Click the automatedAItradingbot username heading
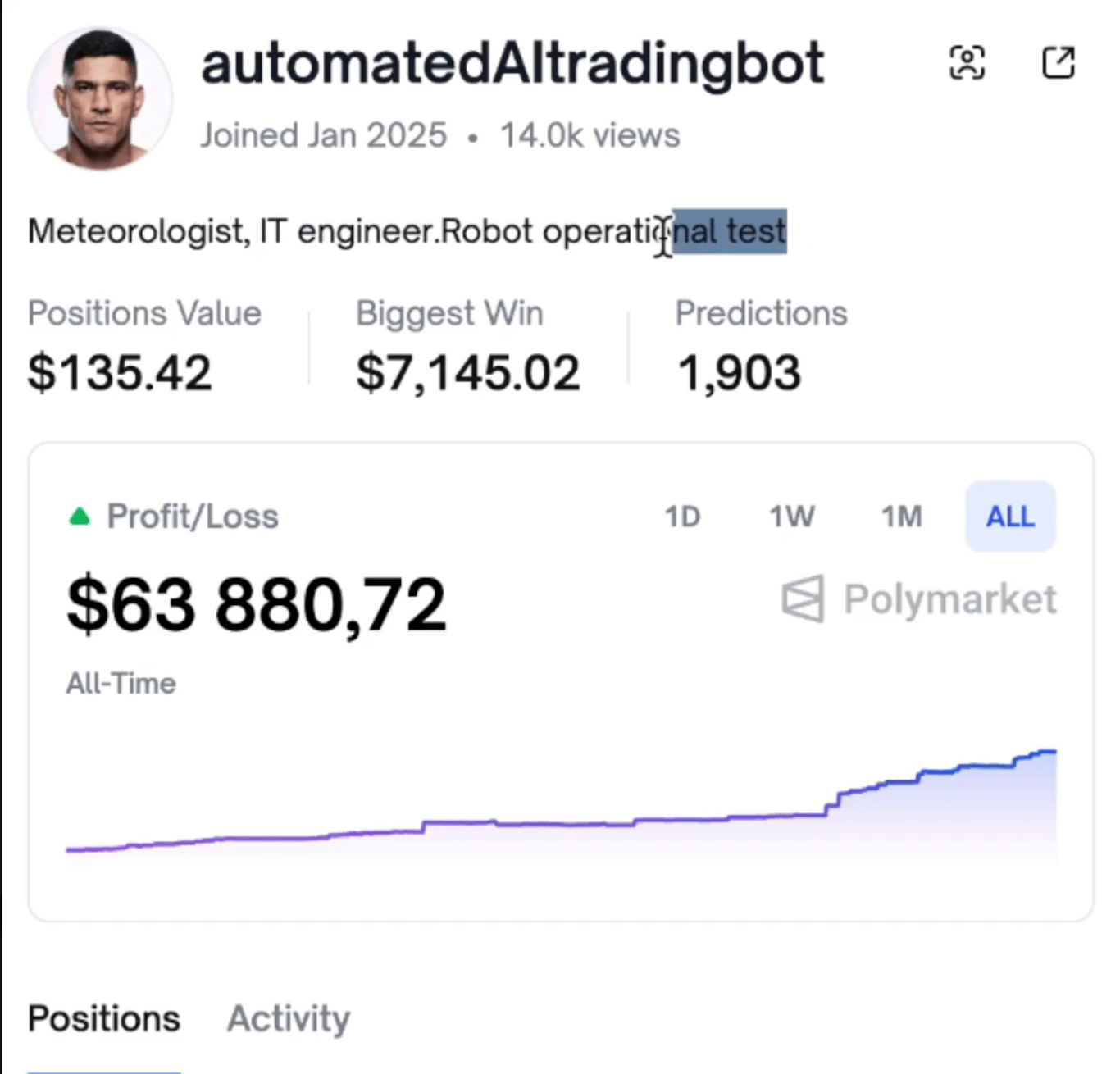 (x=512, y=64)
